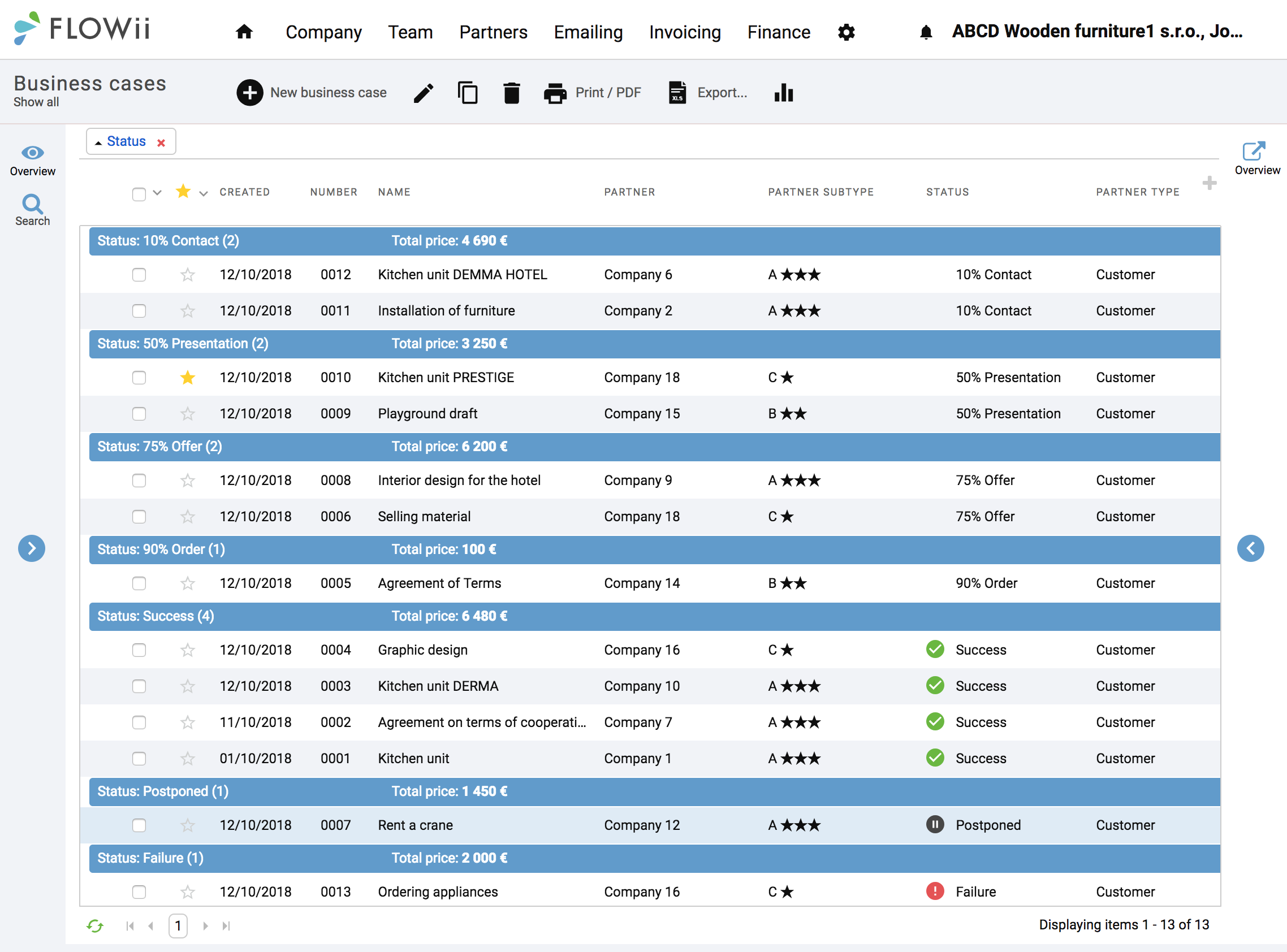Click the duplicate copy icon
The image size is (1287, 952).
pos(468,93)
